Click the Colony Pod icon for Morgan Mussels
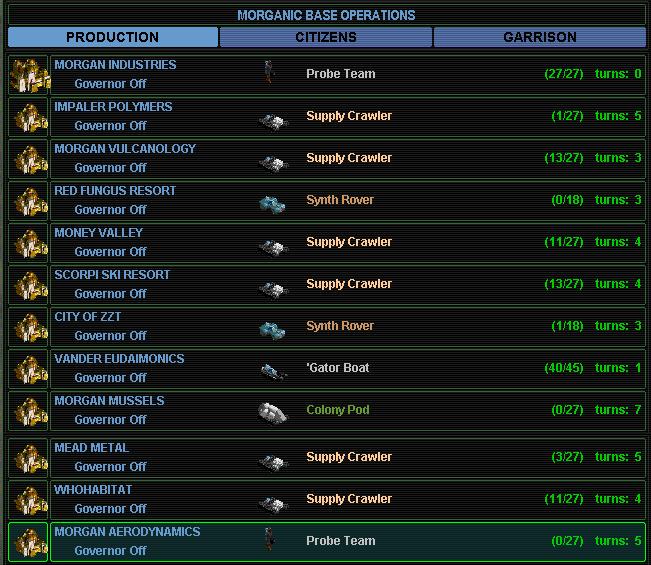Image resolution: width=651 pixels, height=565 pixels. 272,411
